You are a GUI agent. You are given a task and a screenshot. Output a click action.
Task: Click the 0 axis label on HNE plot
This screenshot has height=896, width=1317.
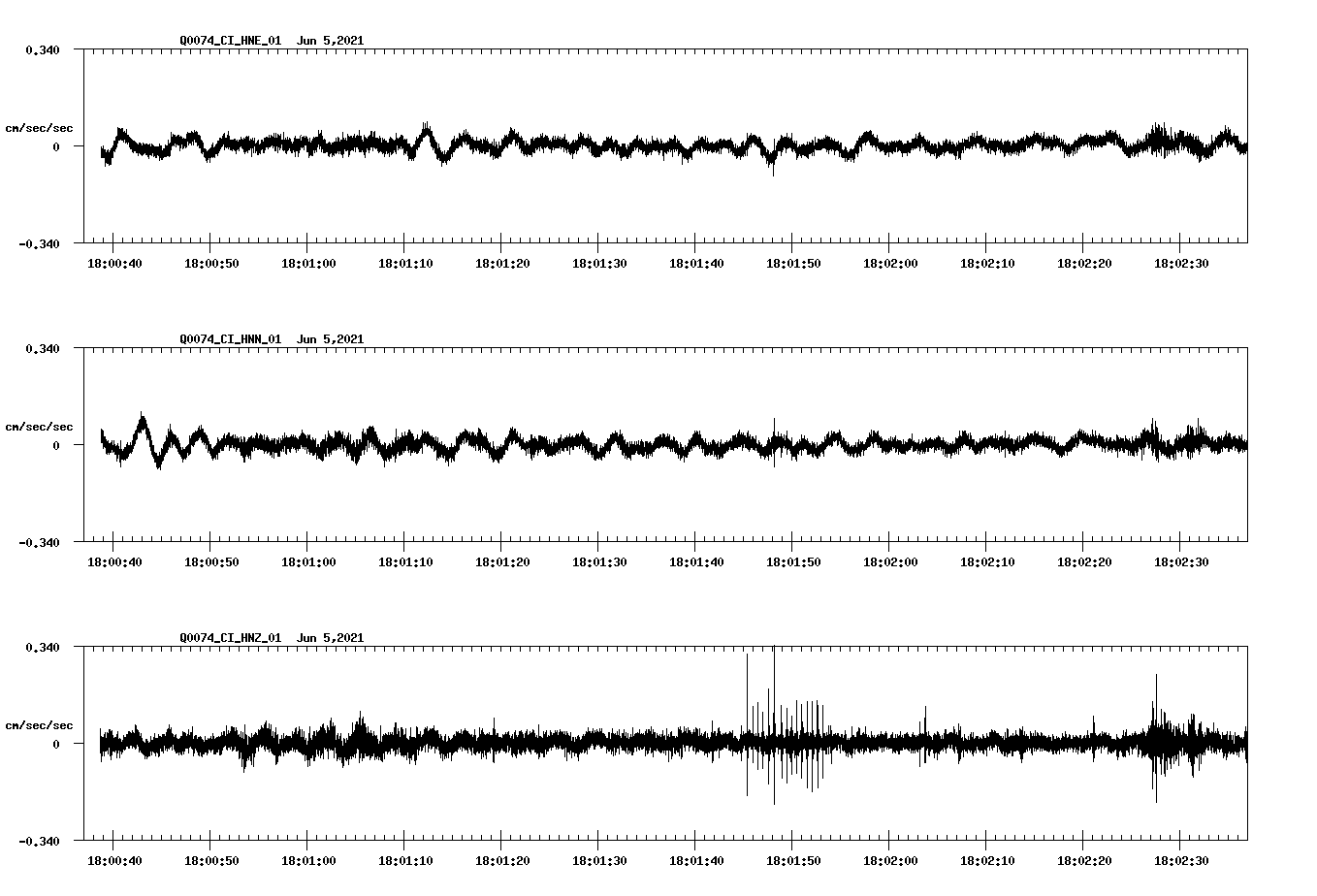[x=56, y=146]
